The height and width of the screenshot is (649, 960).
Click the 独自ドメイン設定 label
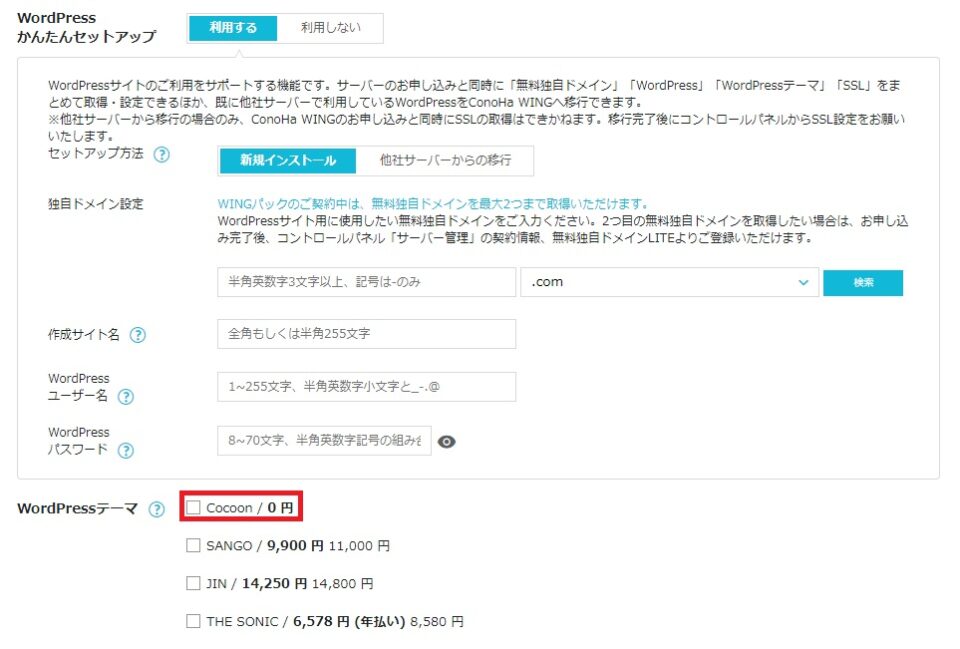tap(96, 204)
